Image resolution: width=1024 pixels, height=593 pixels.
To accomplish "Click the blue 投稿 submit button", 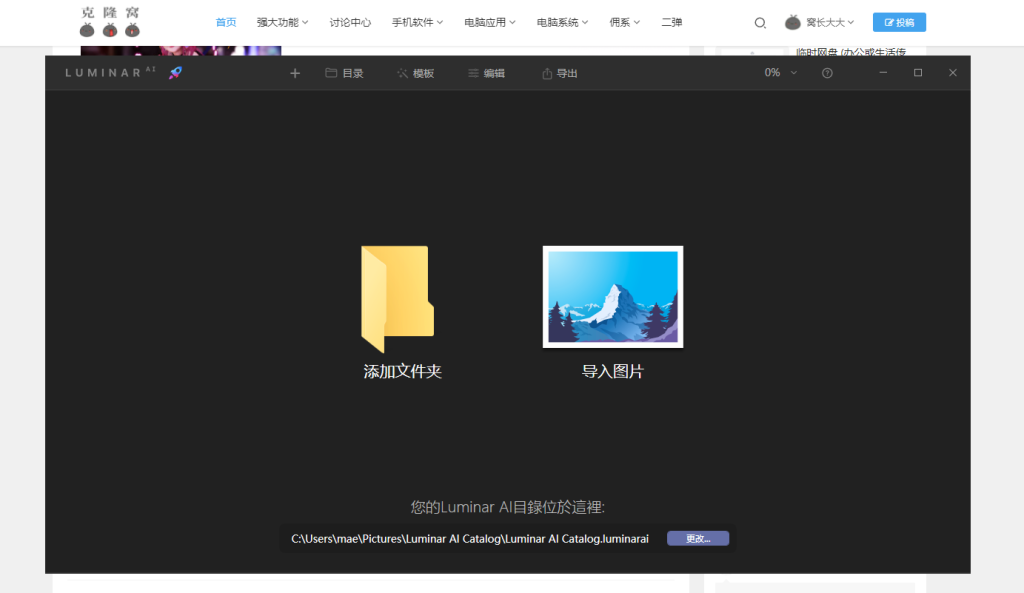I will click(x=899, y=22).
